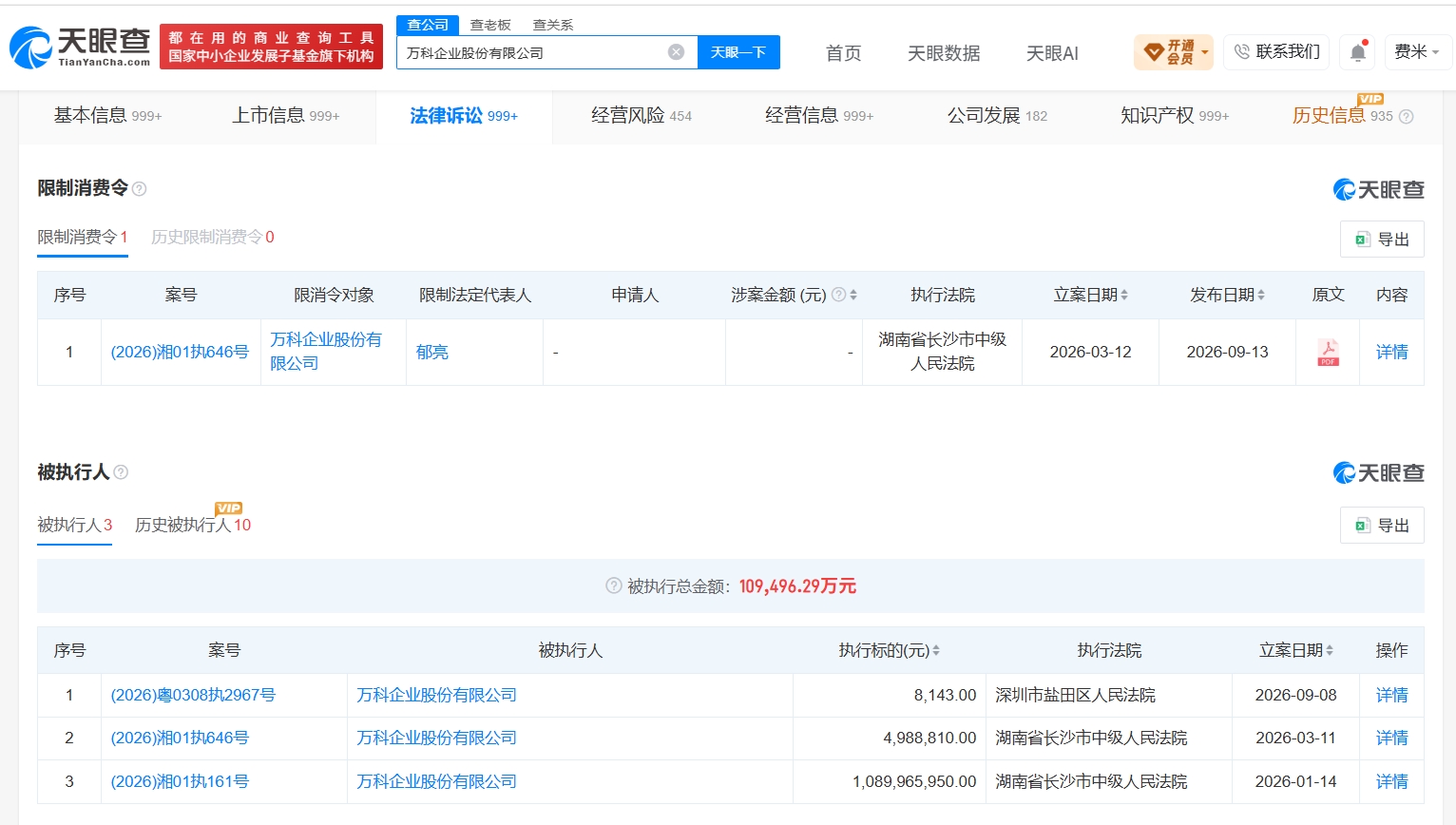Open 详情 for case 粤0308执2967号

coord(1392,696)
